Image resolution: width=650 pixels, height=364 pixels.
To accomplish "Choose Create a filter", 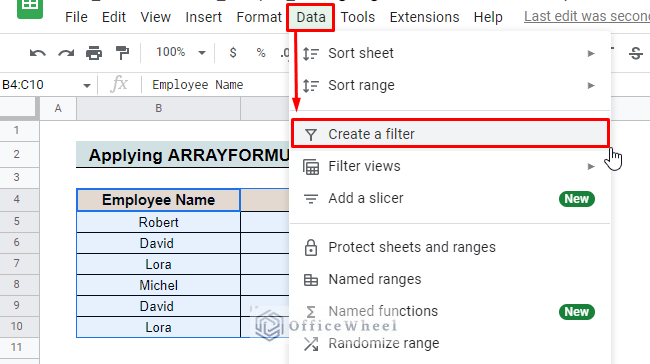I will tap(451, 134).
